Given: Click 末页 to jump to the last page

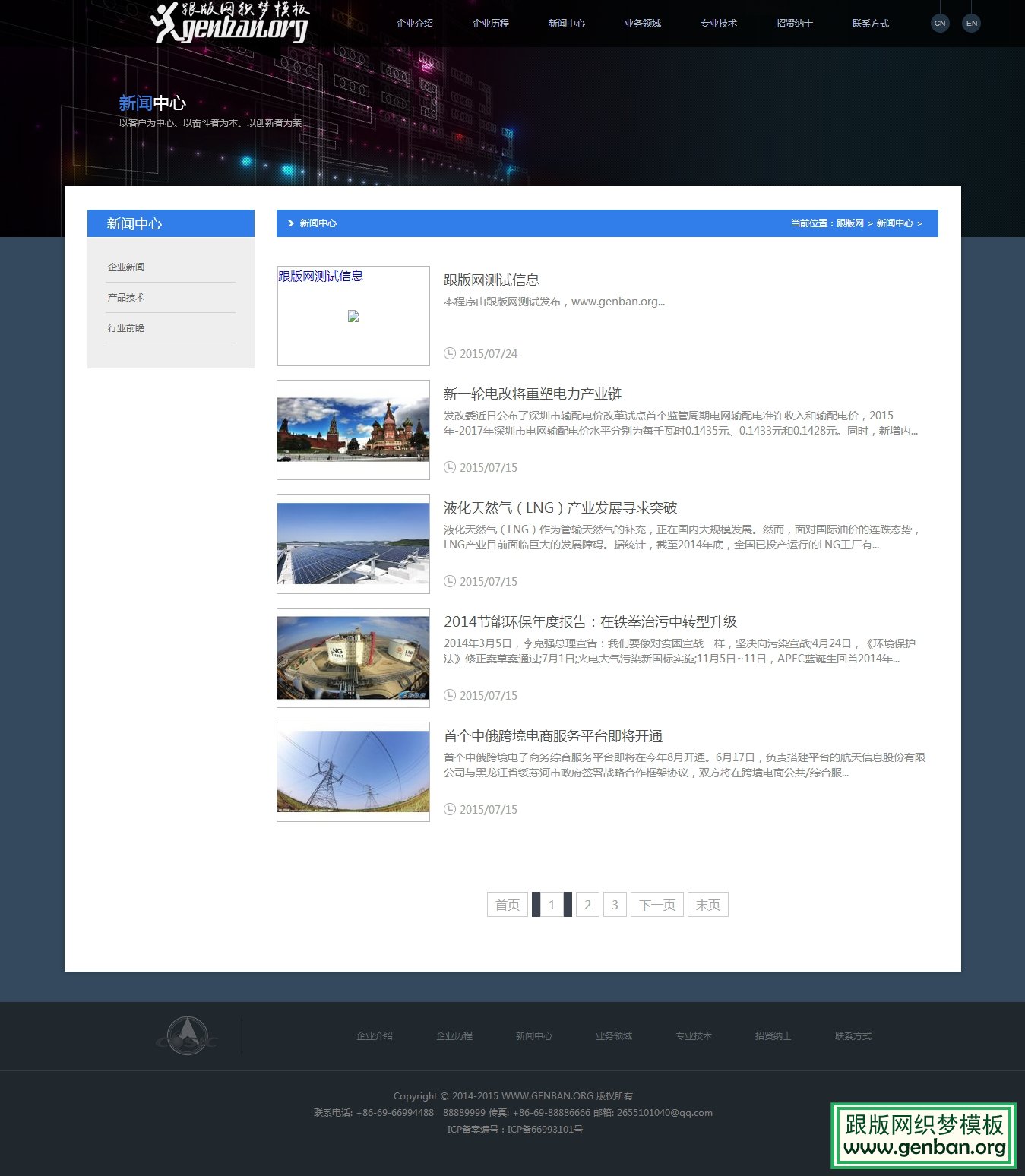Looking at the screenshot, I should 707,904.
